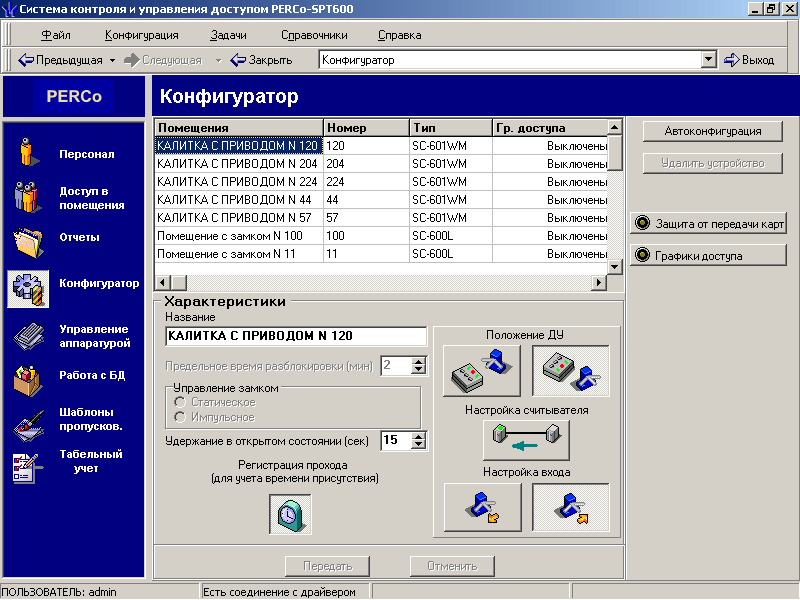The width and height of the screenshot is (800, 600).
Task: Click the Автоконфигурация button
Action: (713, 131)
